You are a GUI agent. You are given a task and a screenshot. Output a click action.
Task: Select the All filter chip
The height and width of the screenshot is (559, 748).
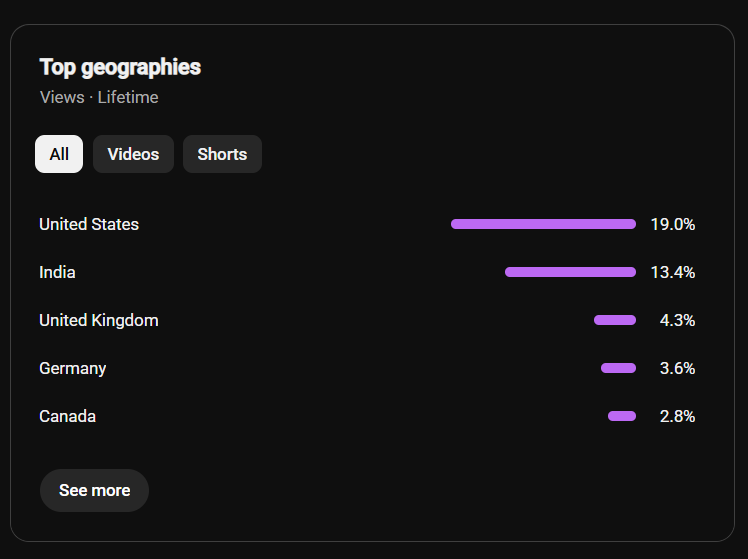coord(59,154)
